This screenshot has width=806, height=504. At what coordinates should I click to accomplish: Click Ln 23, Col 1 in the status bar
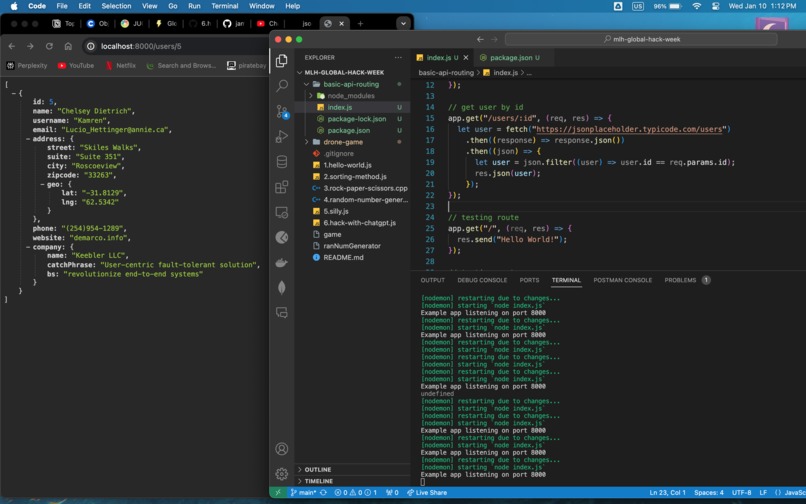point(667,493)
